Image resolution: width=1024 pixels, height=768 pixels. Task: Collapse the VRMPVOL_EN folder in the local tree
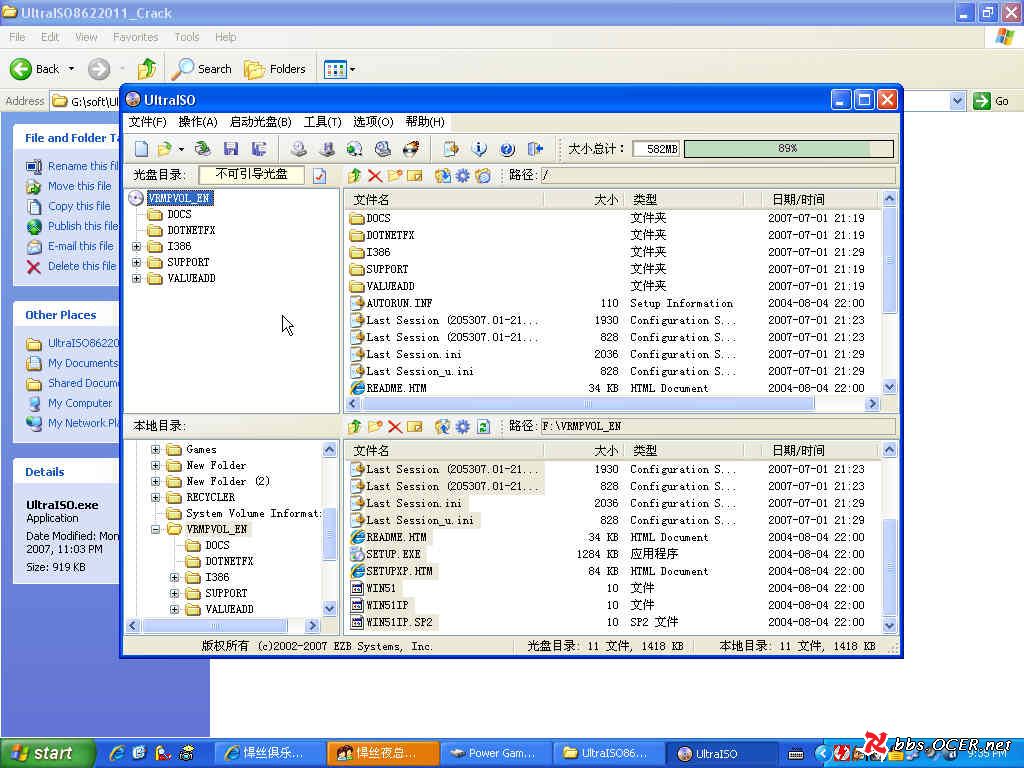155,530
